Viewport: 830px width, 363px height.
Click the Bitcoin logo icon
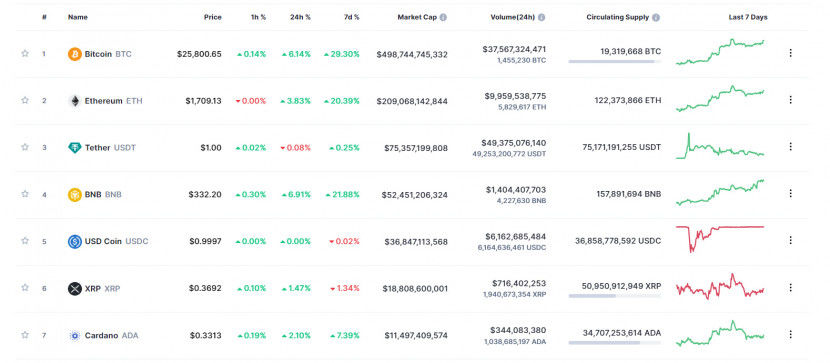(x=75, y=54)
